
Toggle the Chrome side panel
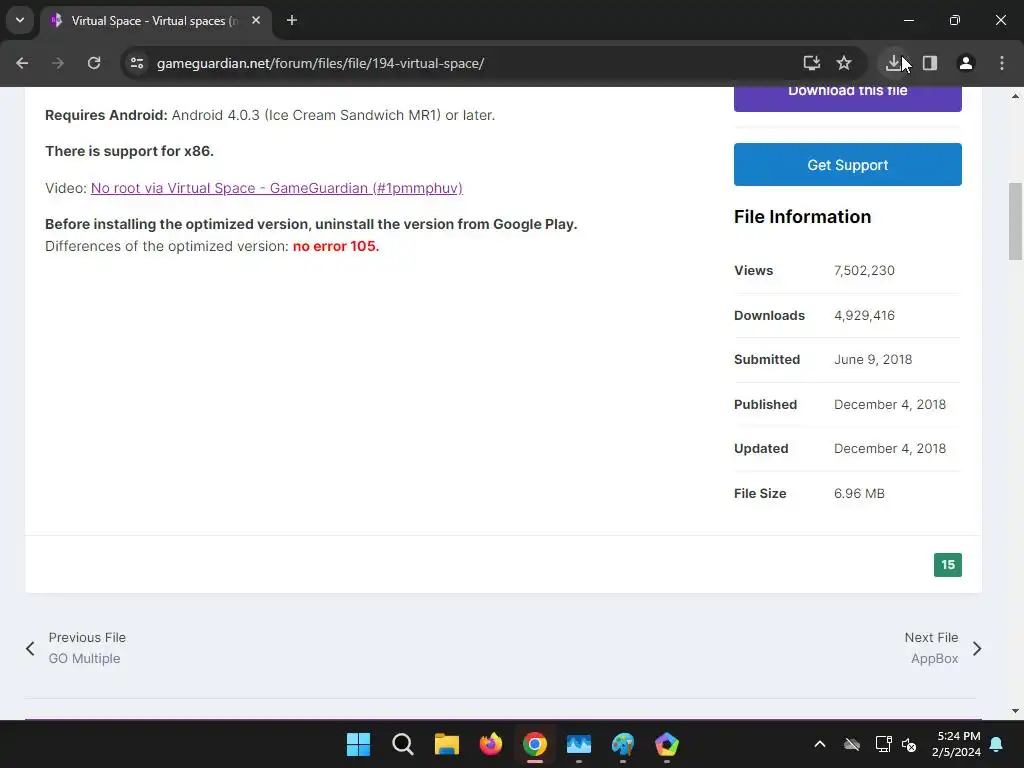pyautogui.click(x=930, y=63)
